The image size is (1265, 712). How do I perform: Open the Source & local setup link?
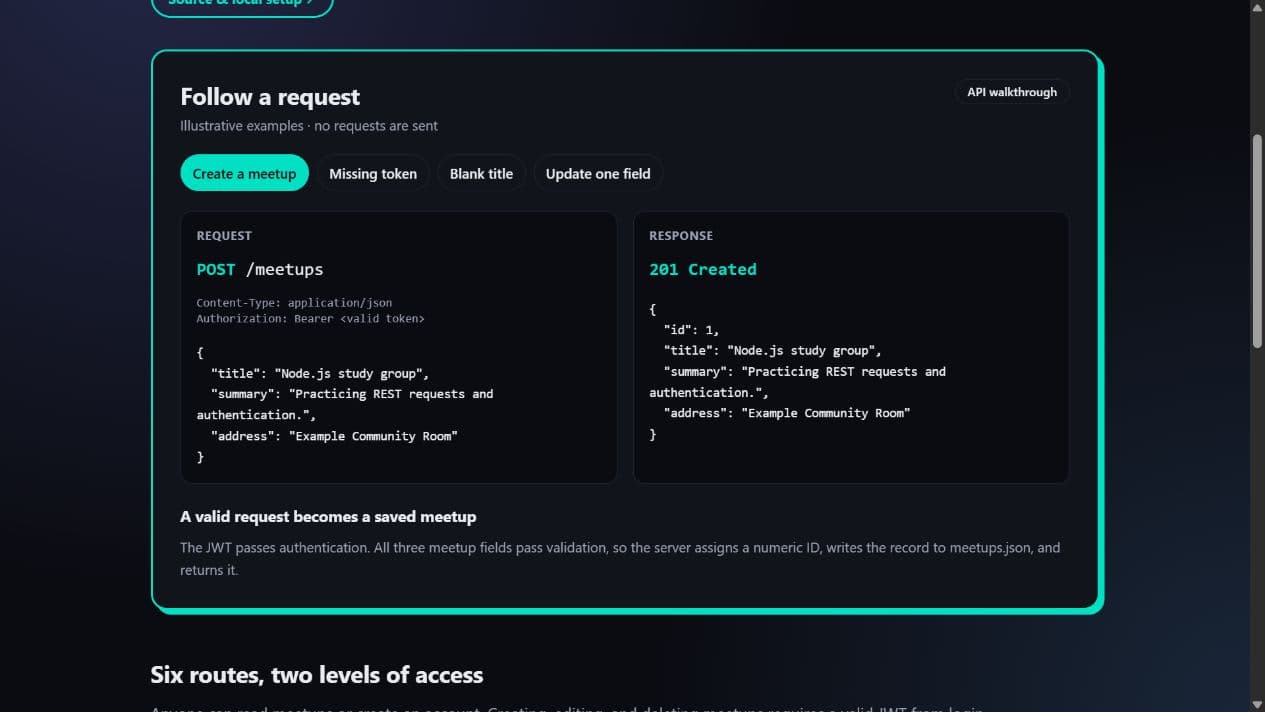pyautogui.click(x=242, y=4)
